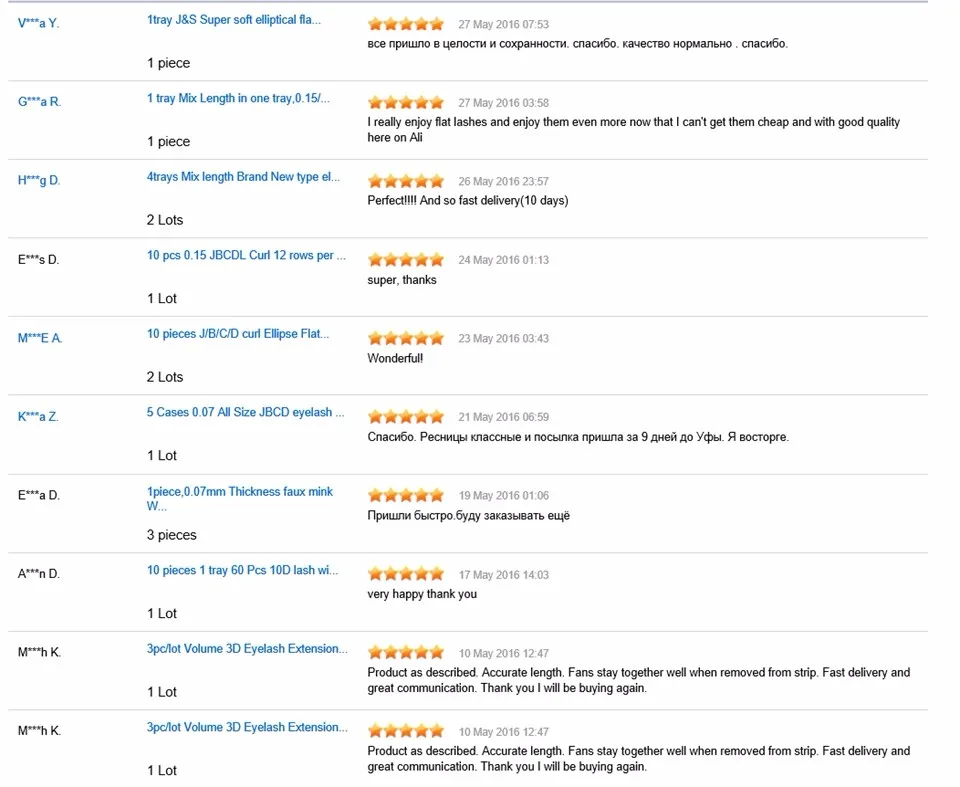Open reviewer profile G***a R.
This screenshot has width=960, height=787.
tap(39, 102)
